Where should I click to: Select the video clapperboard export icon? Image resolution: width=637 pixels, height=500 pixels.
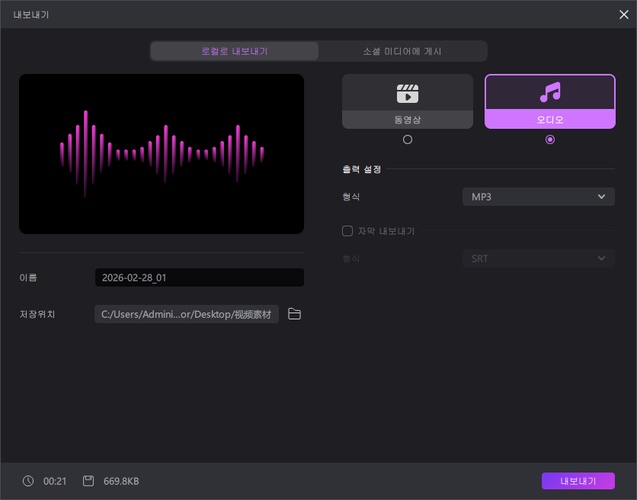pos(407,94)
